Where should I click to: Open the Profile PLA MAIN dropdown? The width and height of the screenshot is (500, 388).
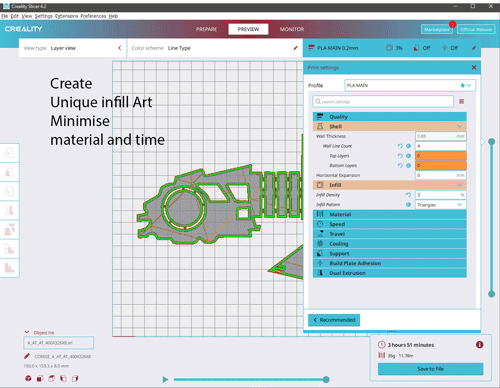[x=410, y=85]
